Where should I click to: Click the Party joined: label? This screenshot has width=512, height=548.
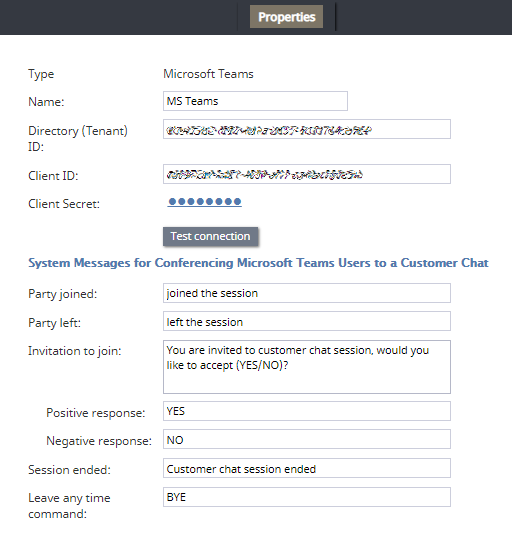click(x=63, y=294)
